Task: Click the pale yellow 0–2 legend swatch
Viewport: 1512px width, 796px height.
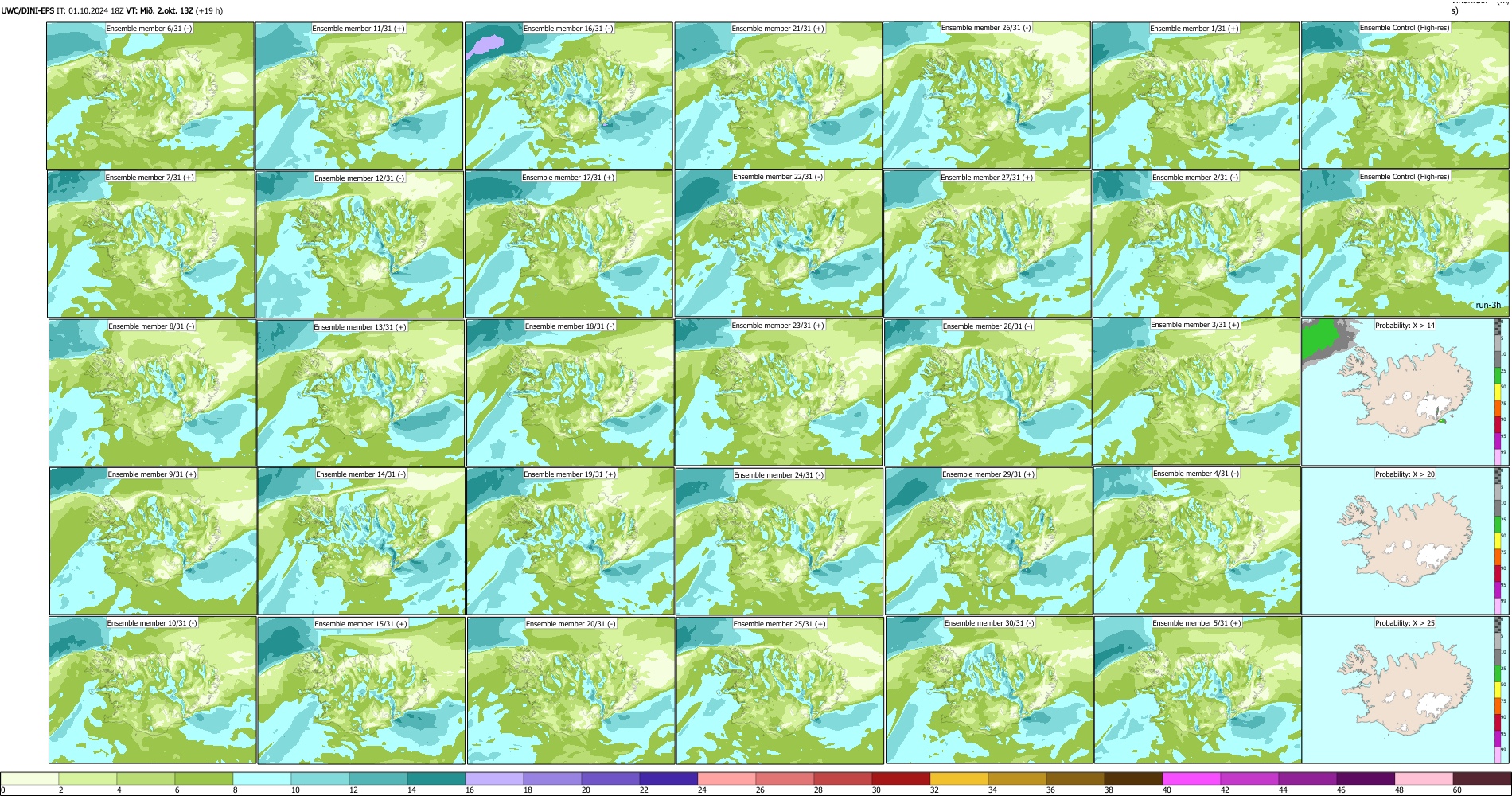Action: [x=29, y=778]
